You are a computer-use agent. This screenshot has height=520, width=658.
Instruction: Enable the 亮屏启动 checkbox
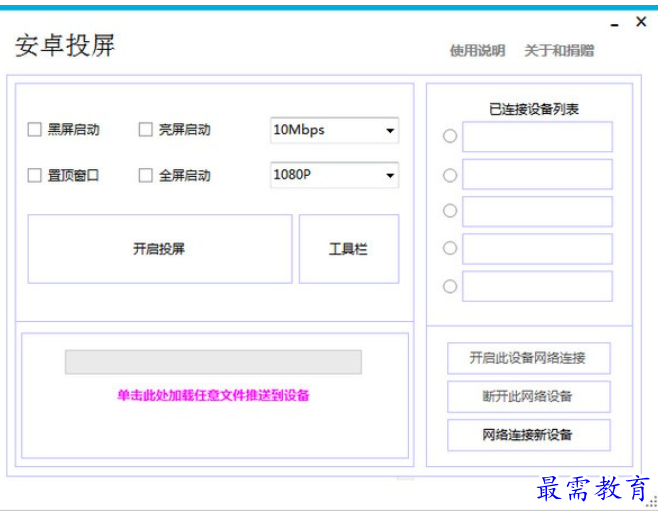(x=146, y=129)
